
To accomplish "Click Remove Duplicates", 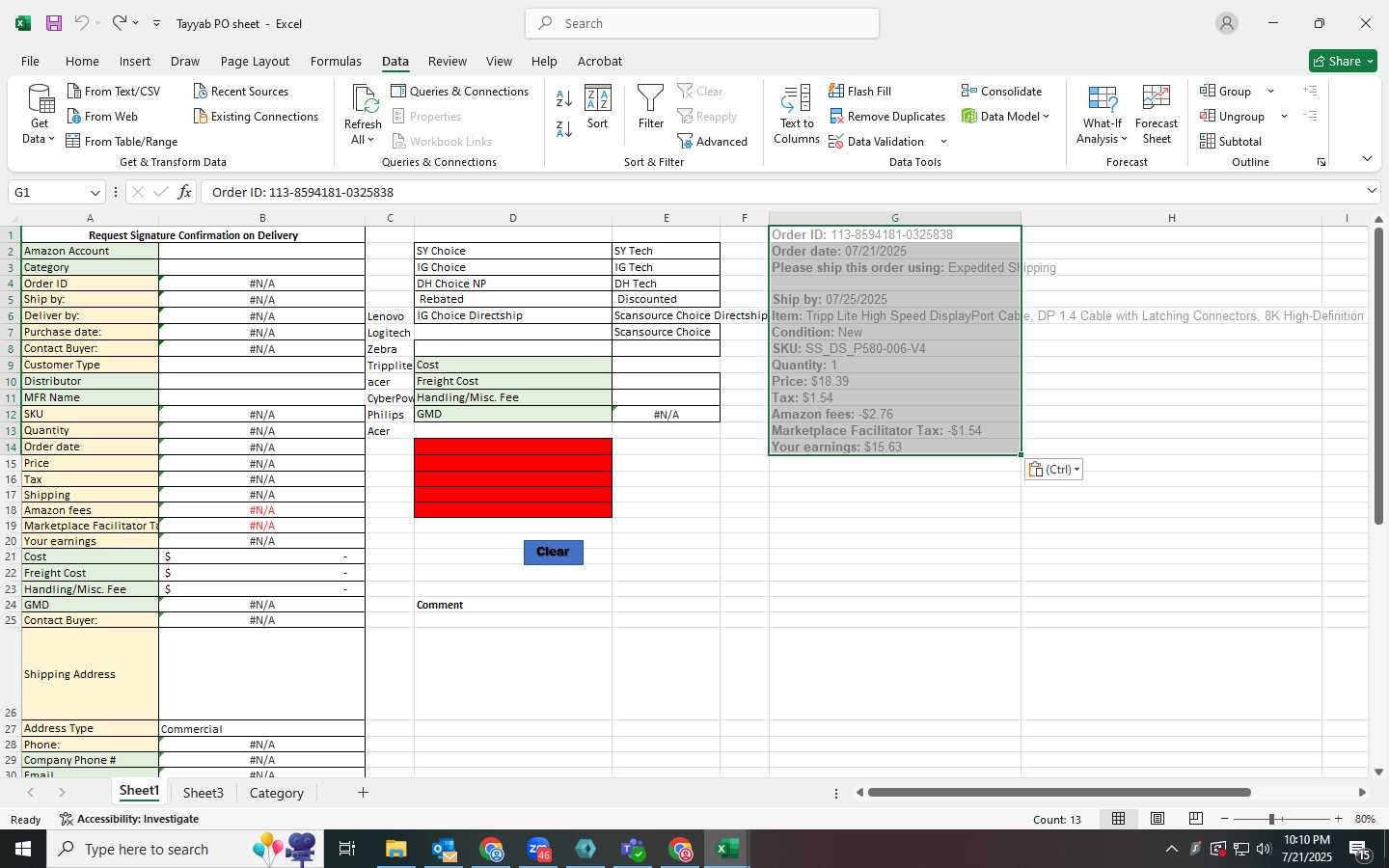I will pyautogui.click(x=887, y=116).
